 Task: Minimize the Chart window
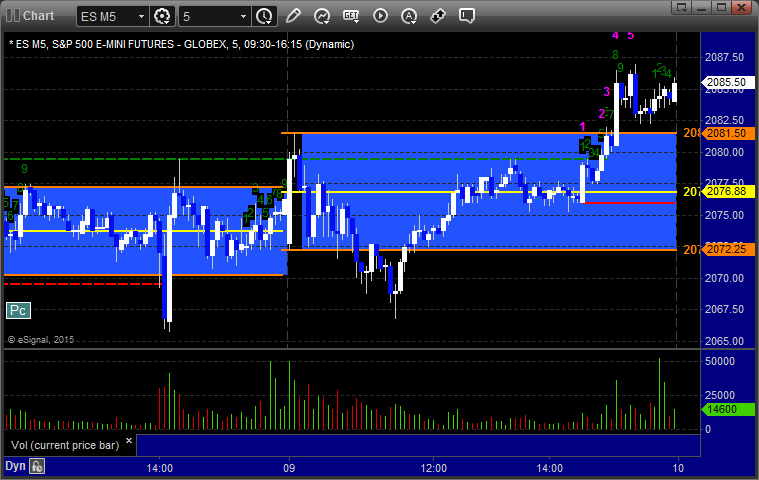701,7
